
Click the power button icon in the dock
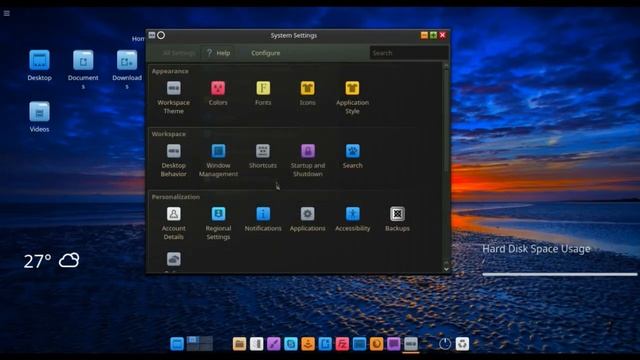[x=445, y=344]
